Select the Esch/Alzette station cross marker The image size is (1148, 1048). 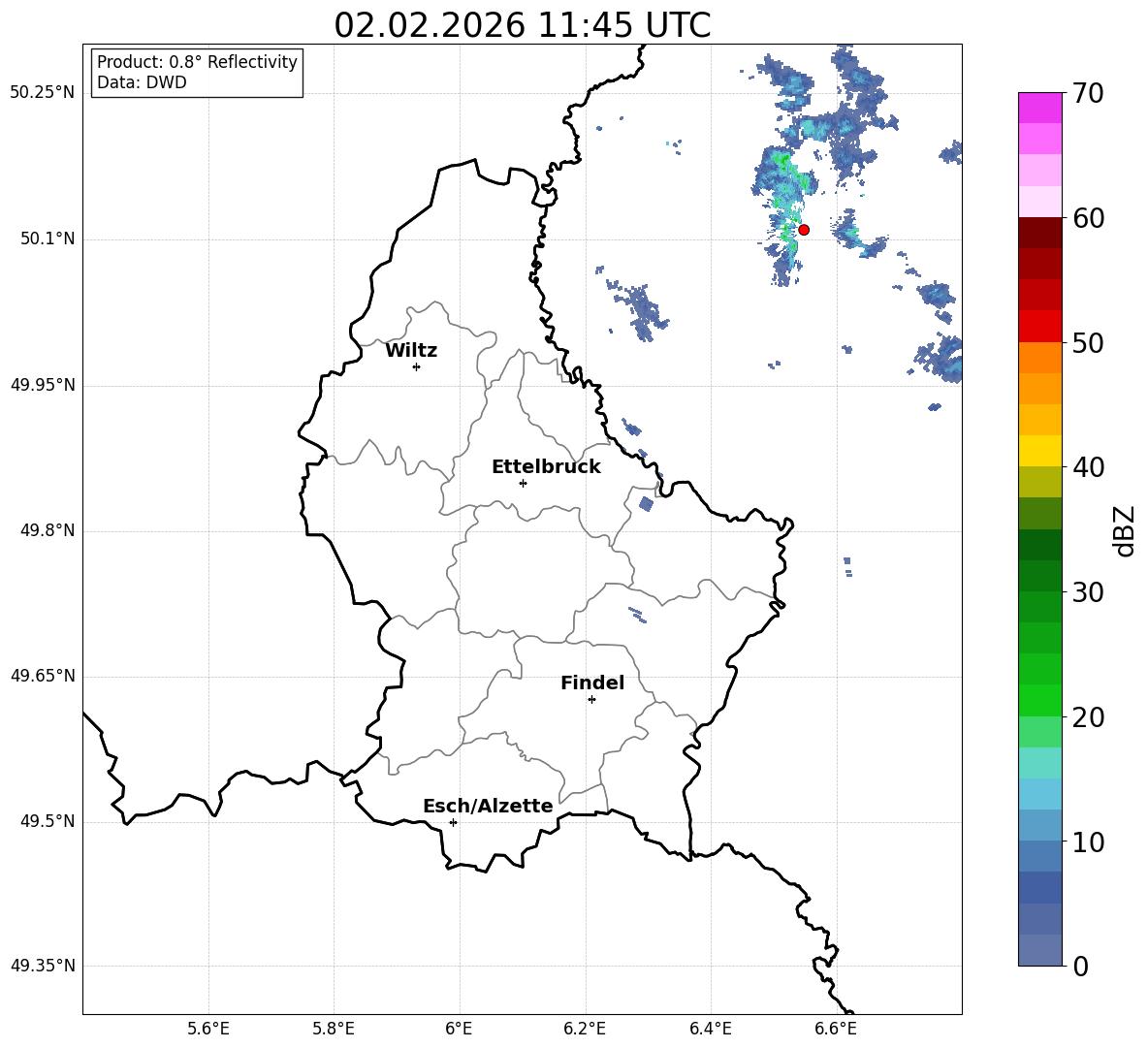click(453, 822)
